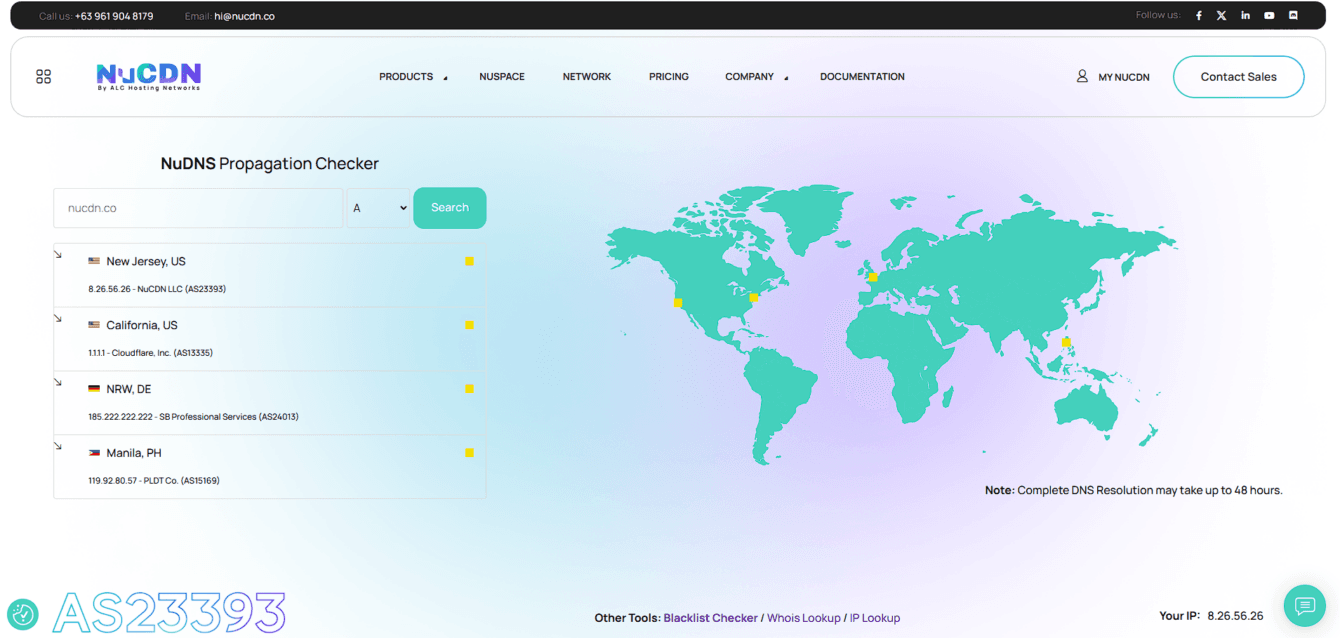Click the MY NUCDN user icon
1340x638 pixels.
tap(1081, 76)
